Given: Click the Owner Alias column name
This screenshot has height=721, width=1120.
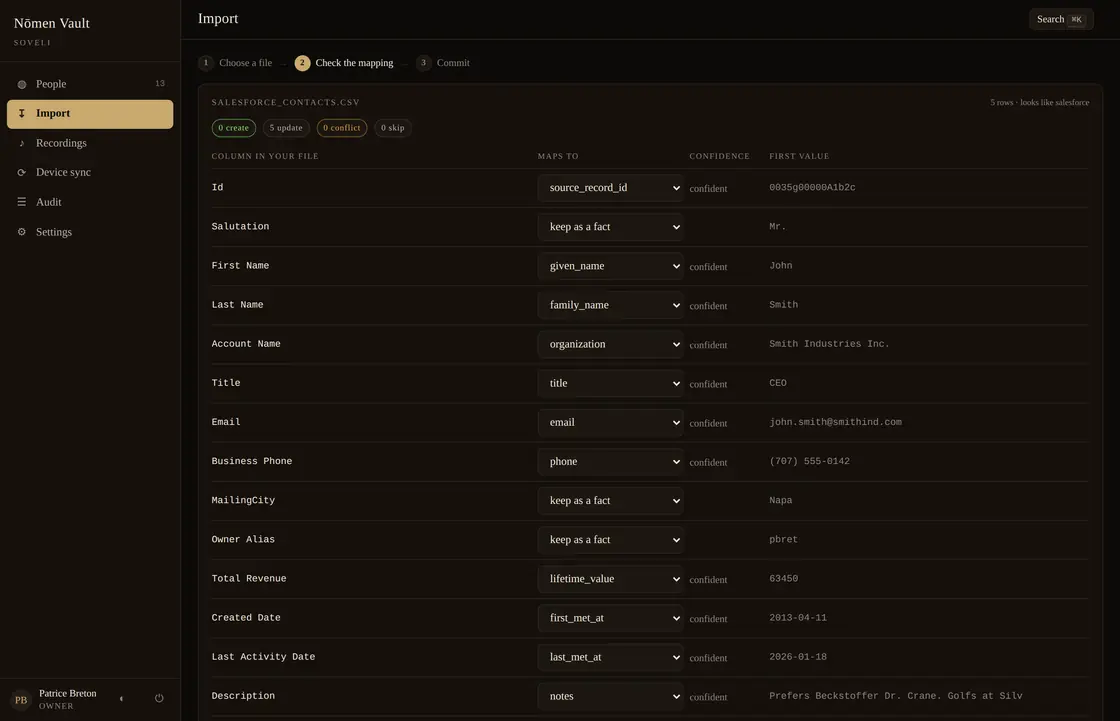Looking at the screenshot, I should tap(243, 539).
